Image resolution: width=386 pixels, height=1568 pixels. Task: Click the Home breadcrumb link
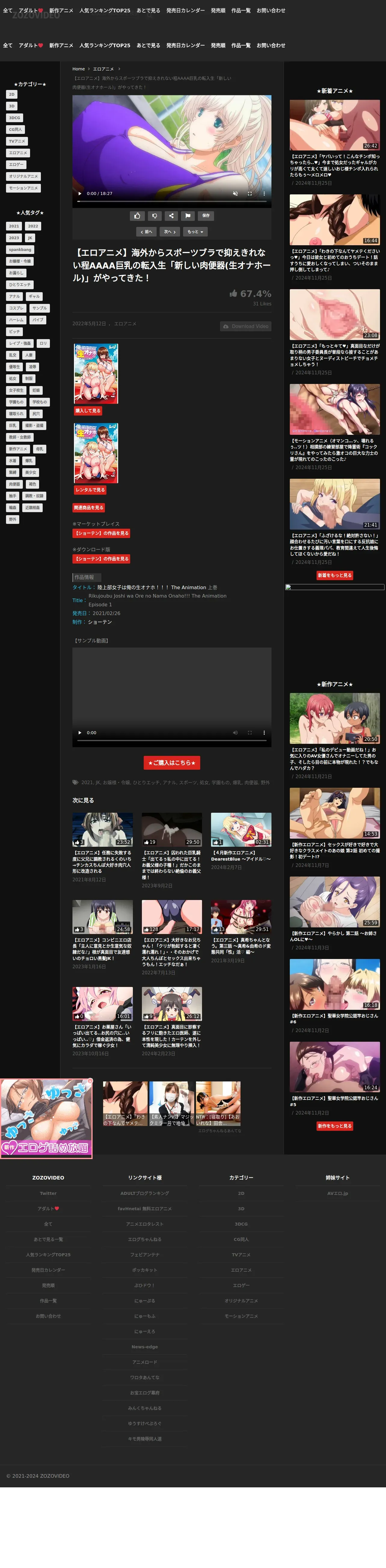(78, 70)
